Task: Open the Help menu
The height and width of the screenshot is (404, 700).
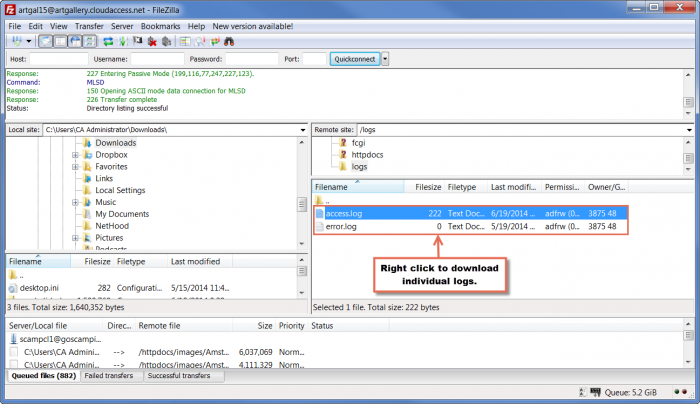Action: [x=196, y=26]
